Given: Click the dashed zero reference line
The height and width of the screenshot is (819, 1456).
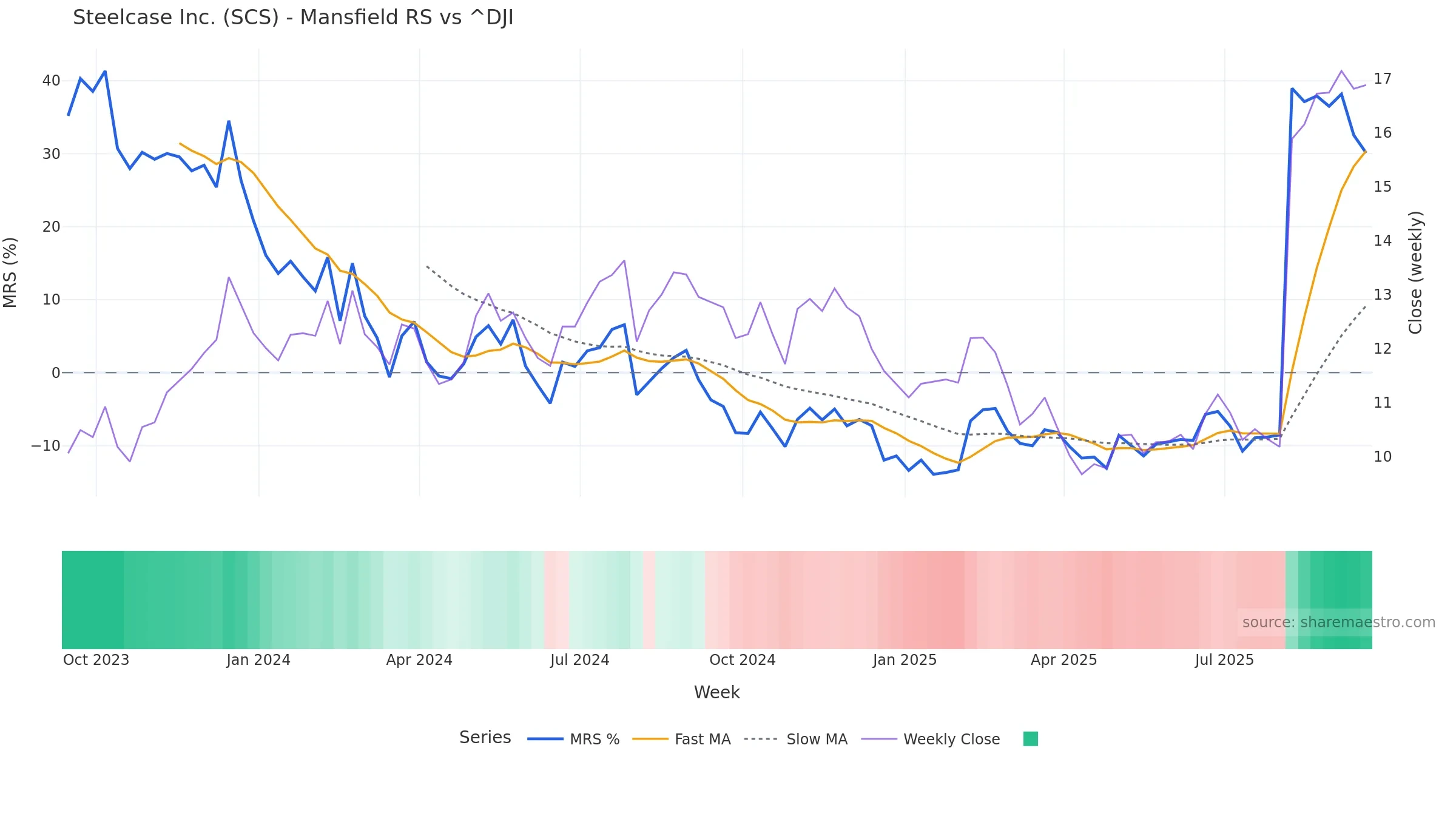Looking at the screenshot, I should (x=716, y=372).
